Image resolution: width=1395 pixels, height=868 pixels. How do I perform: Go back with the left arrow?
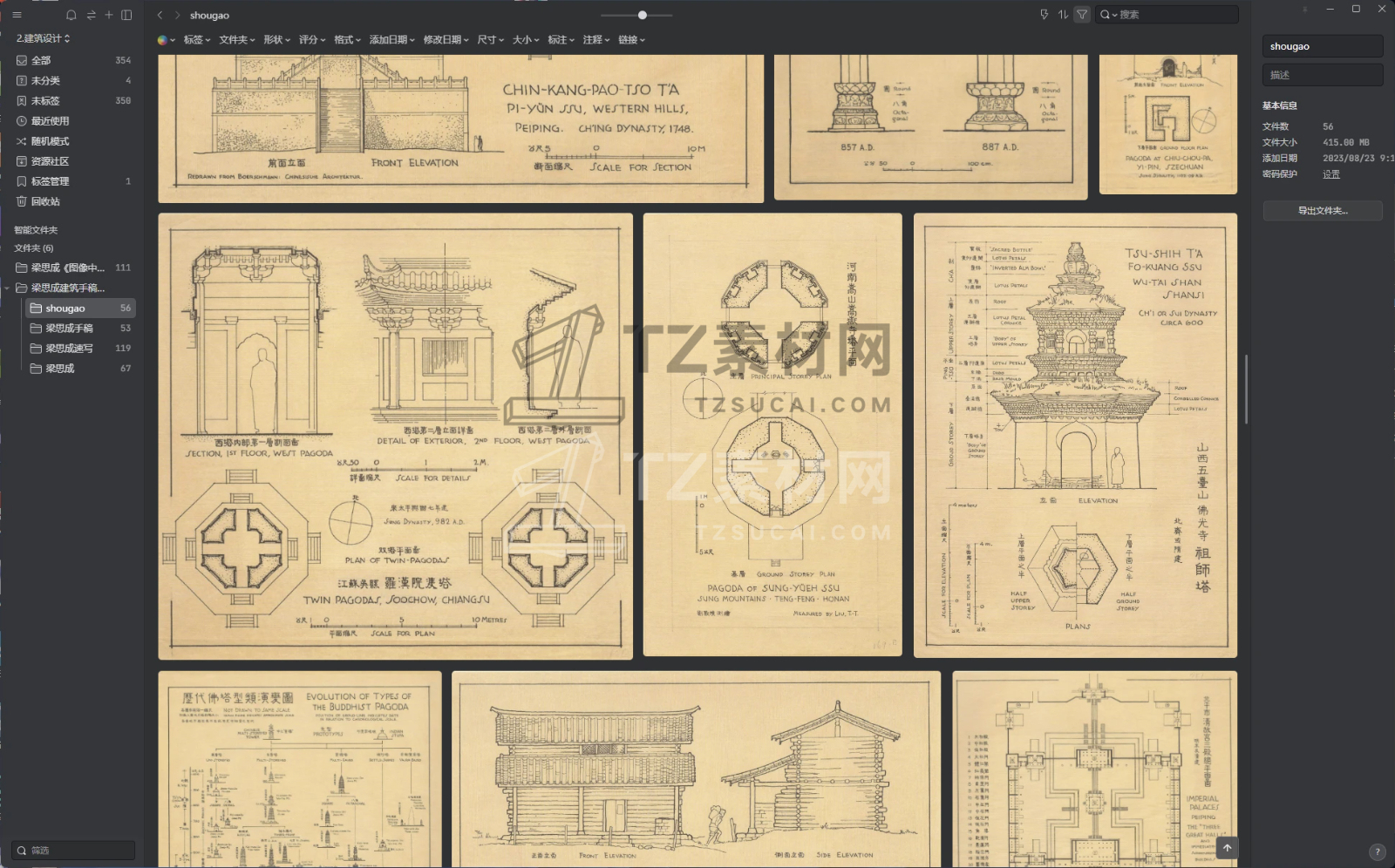160,15
